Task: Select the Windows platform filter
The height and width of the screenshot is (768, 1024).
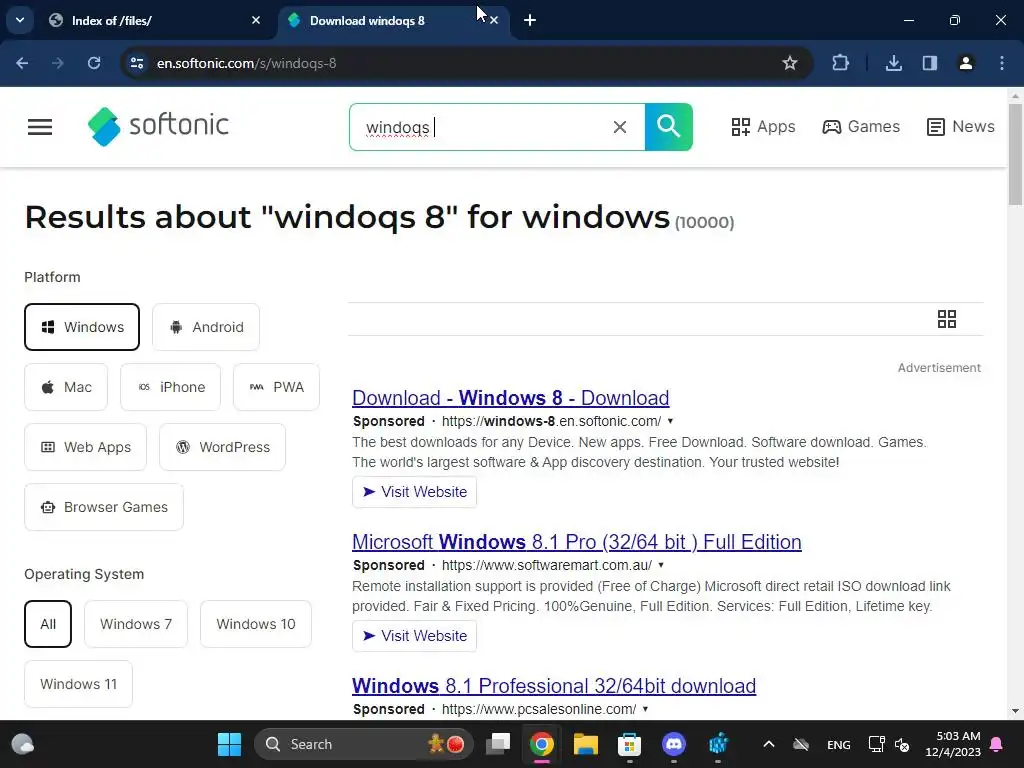Action: tap(82, 327)
